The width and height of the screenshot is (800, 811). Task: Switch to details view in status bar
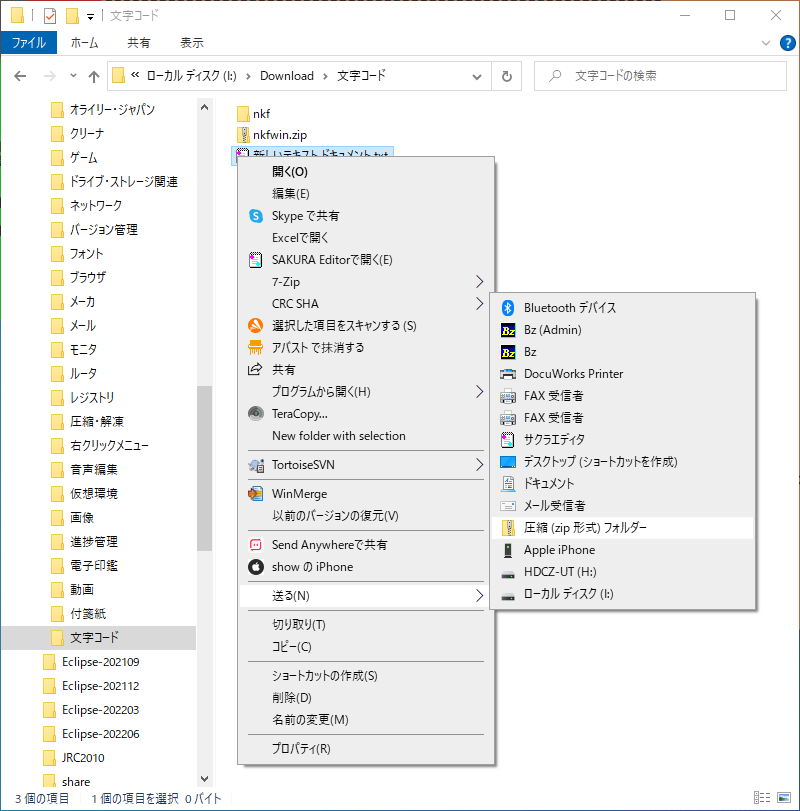[x=762, y=798]
